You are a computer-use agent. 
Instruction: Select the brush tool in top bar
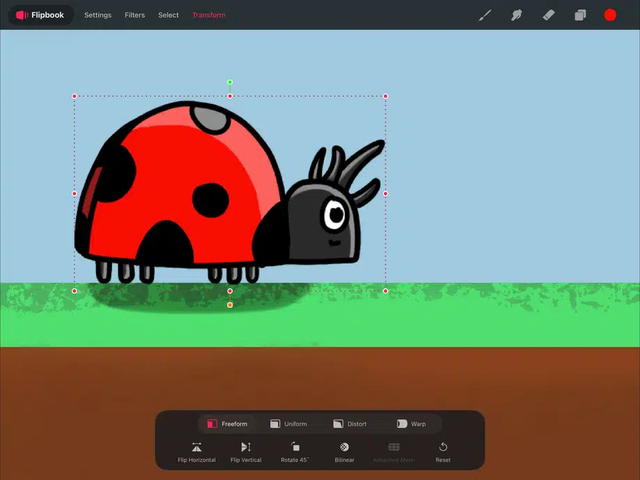click(x=485, y=15)
